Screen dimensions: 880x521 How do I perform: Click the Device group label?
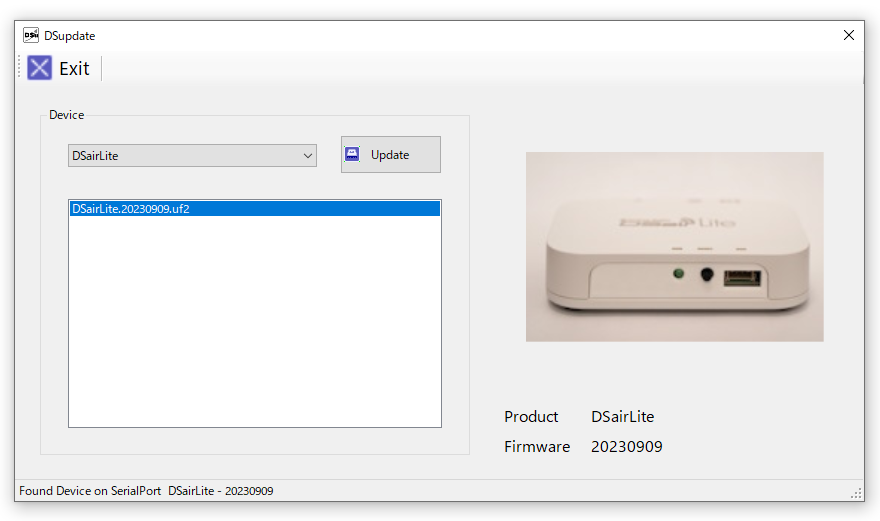(x=67, y=115)
